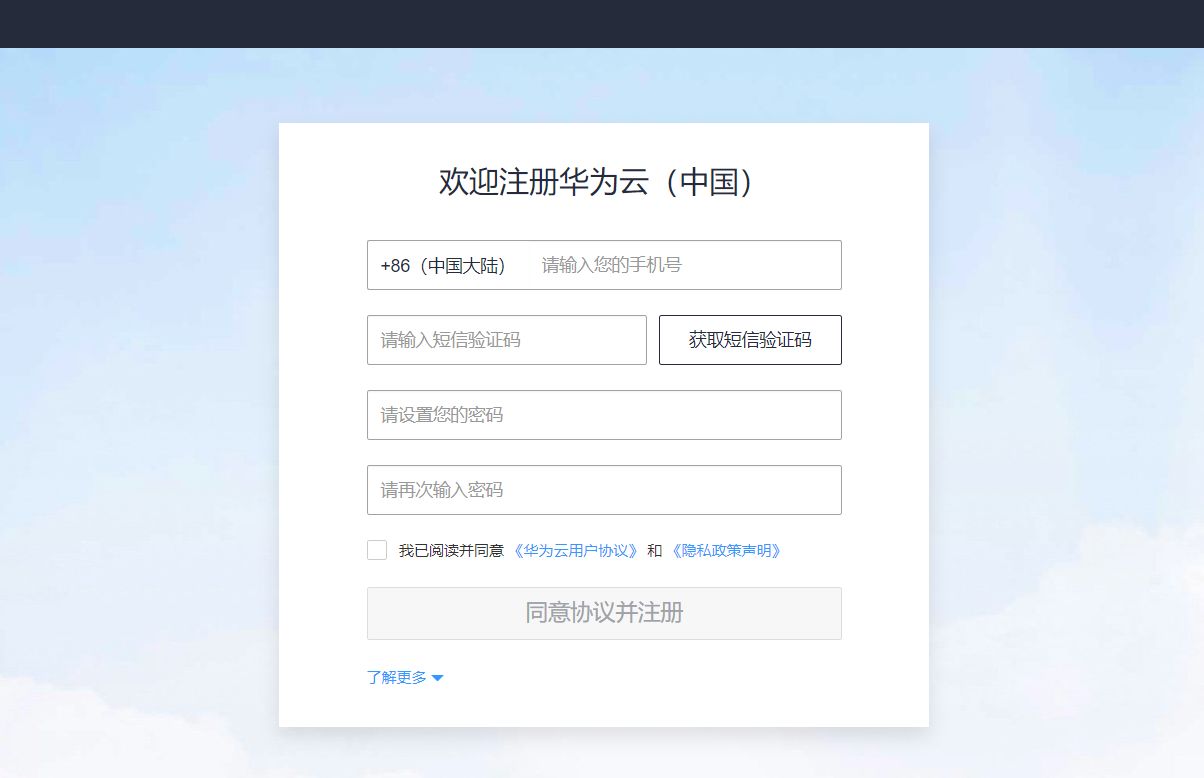Image resolution: width=1204 pixels, height=778 pixels.
Task: Click the 同意协议并注册 register button
Action: (604, 613)
